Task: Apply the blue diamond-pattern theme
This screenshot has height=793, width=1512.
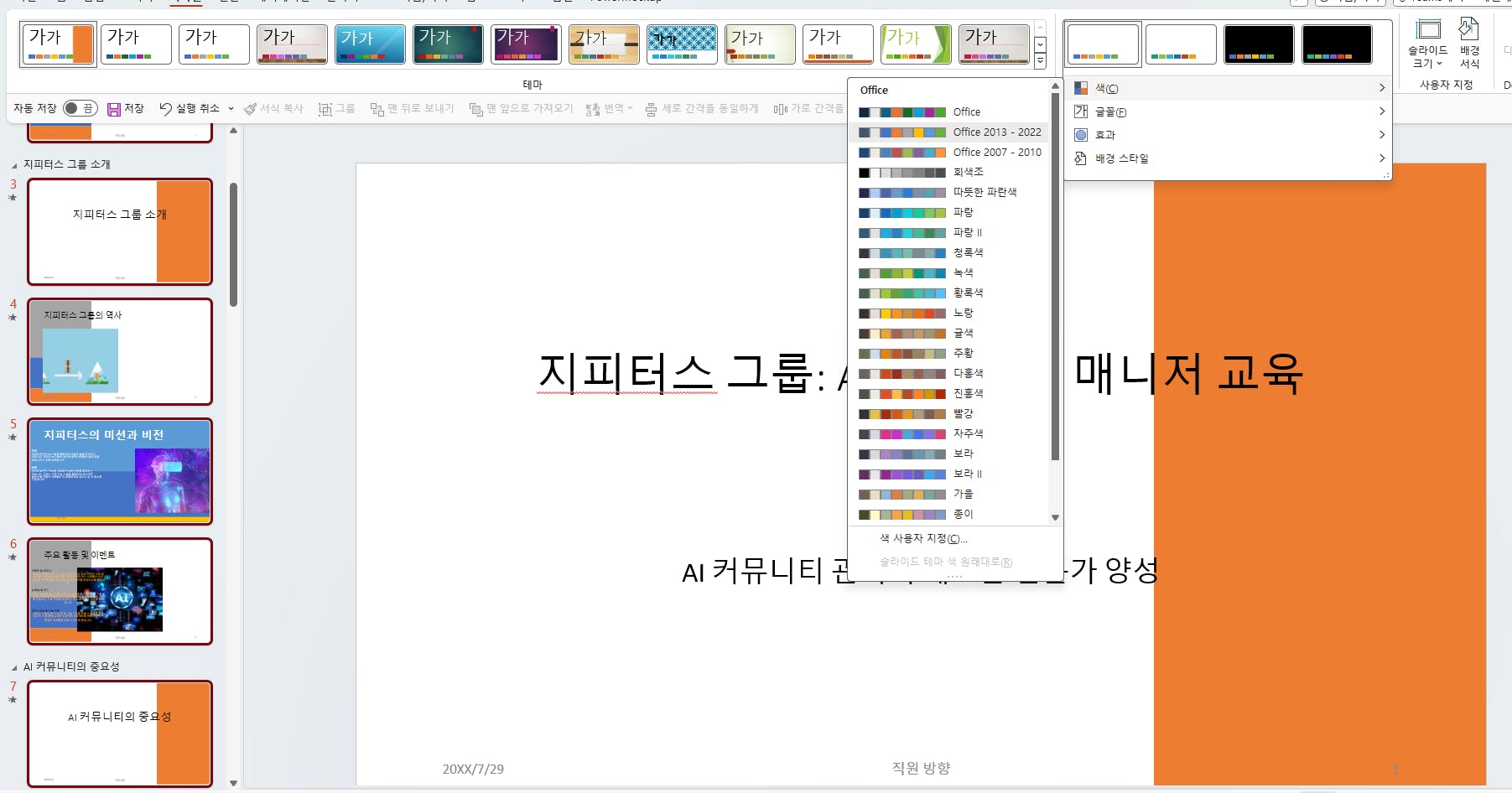Action: point(682,44)
